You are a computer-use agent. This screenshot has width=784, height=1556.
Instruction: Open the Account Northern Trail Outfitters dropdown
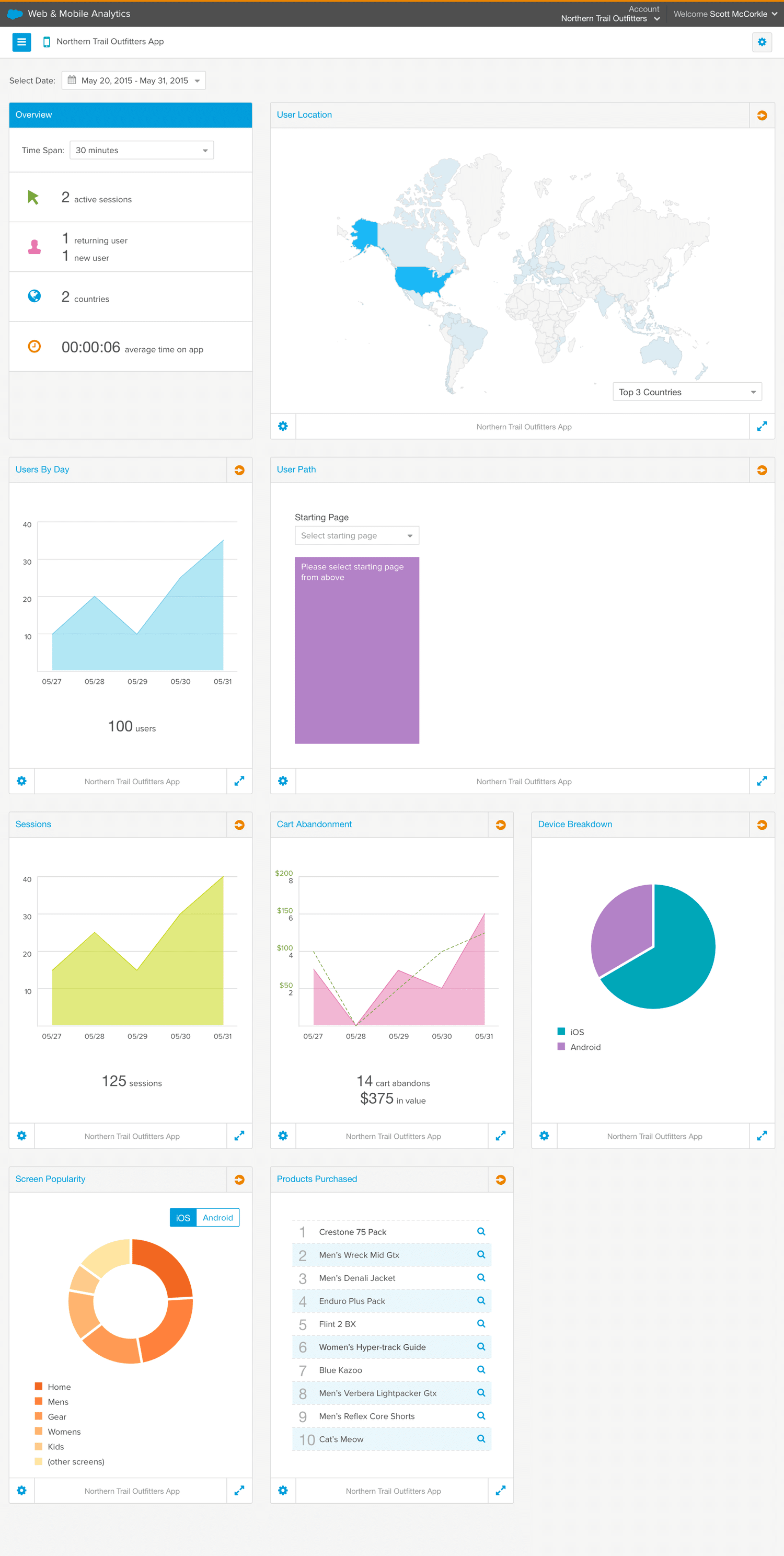click(x=610, y=14)
